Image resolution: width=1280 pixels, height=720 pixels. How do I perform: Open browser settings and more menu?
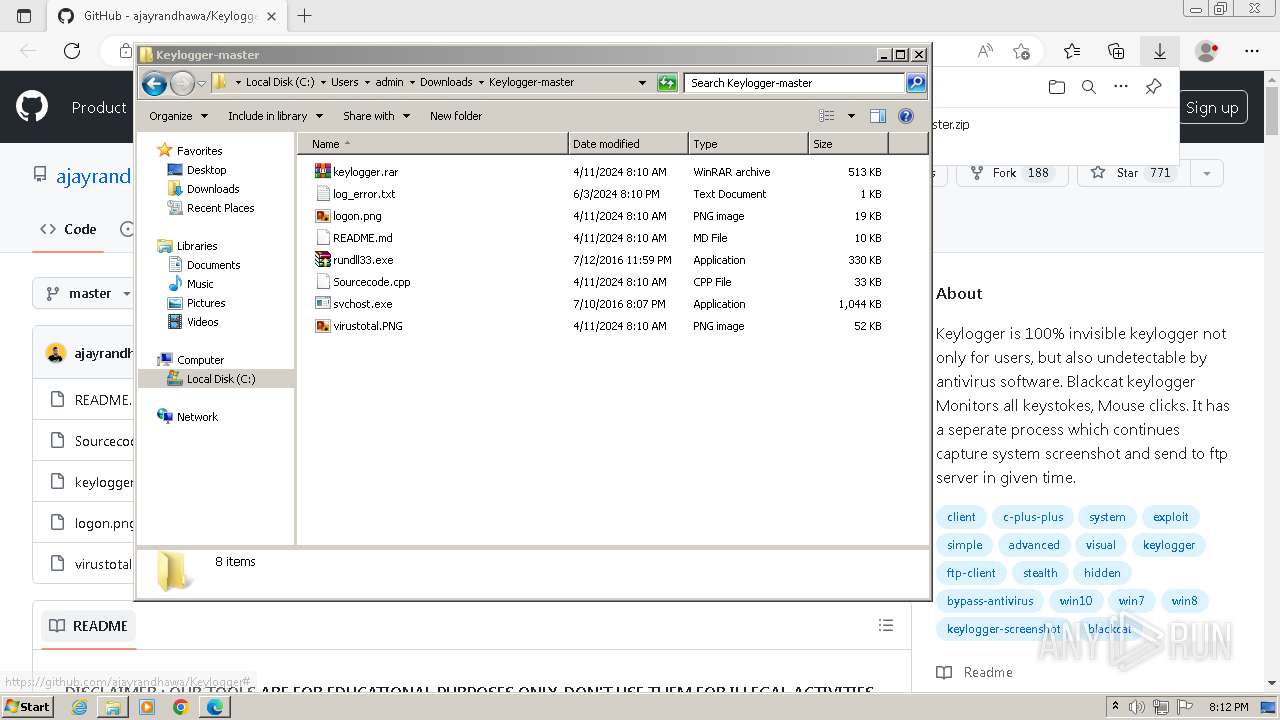click(1252, 51)
